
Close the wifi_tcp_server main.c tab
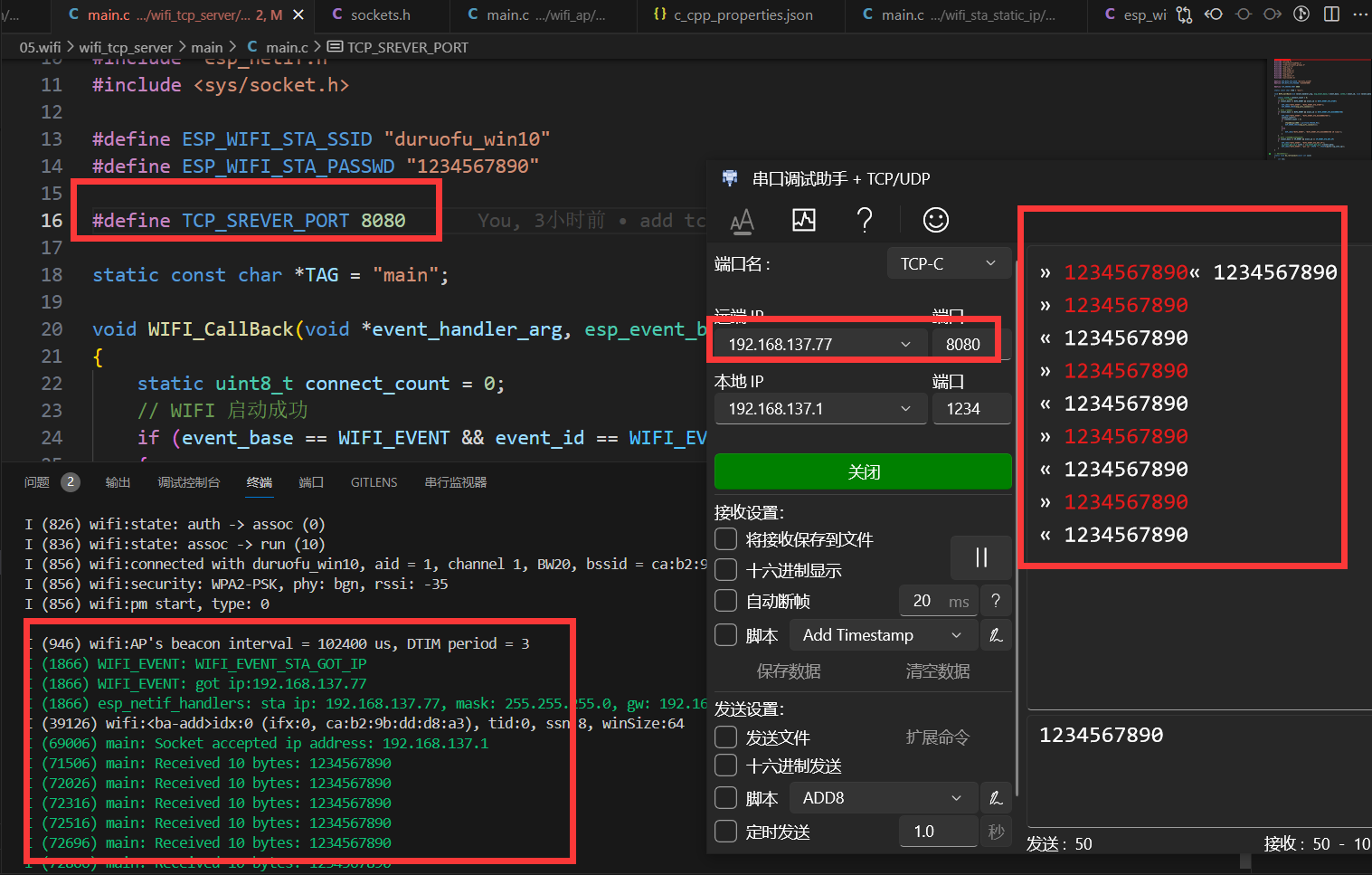(298, 14)
